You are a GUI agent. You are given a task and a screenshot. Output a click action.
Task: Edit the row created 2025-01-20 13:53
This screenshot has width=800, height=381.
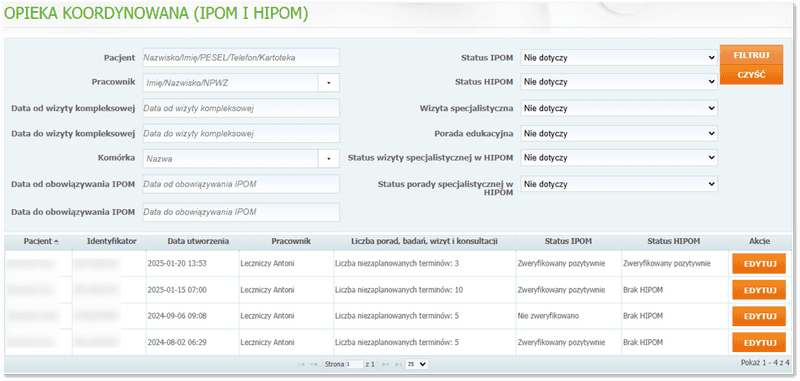click(x=759, y=264)
